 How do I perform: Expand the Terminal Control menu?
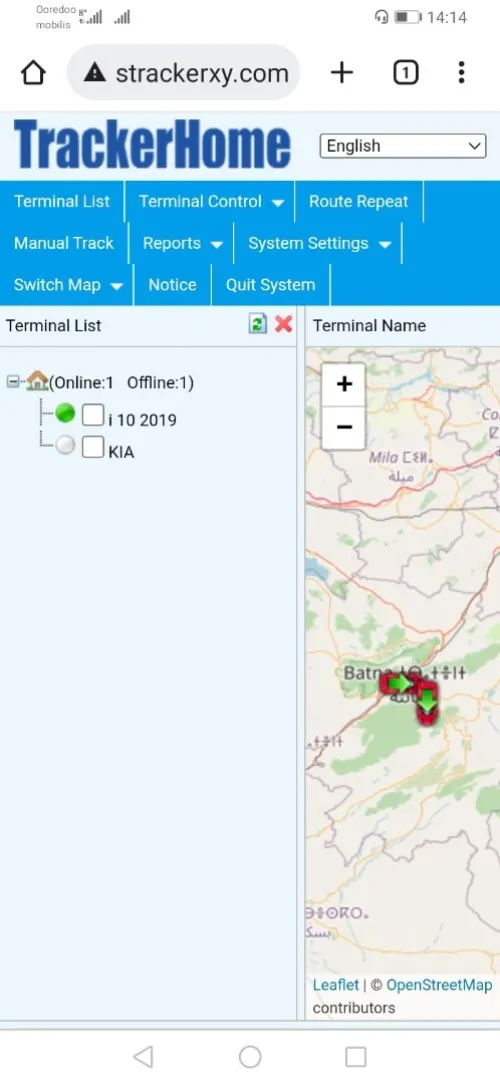[x=211, y=202]
